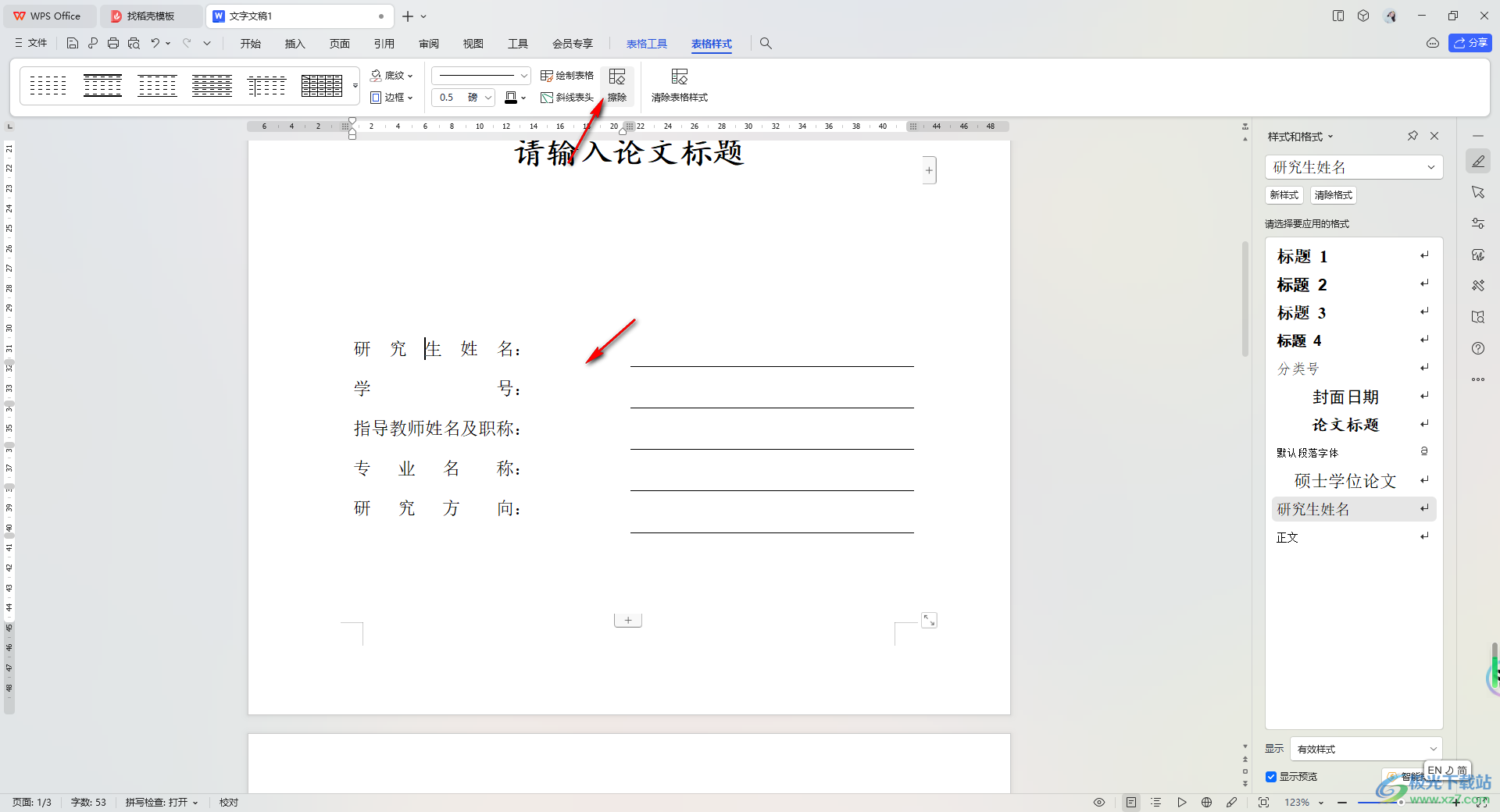
Task: Apply the 标题 1 style
Action: pos(1353,256)
